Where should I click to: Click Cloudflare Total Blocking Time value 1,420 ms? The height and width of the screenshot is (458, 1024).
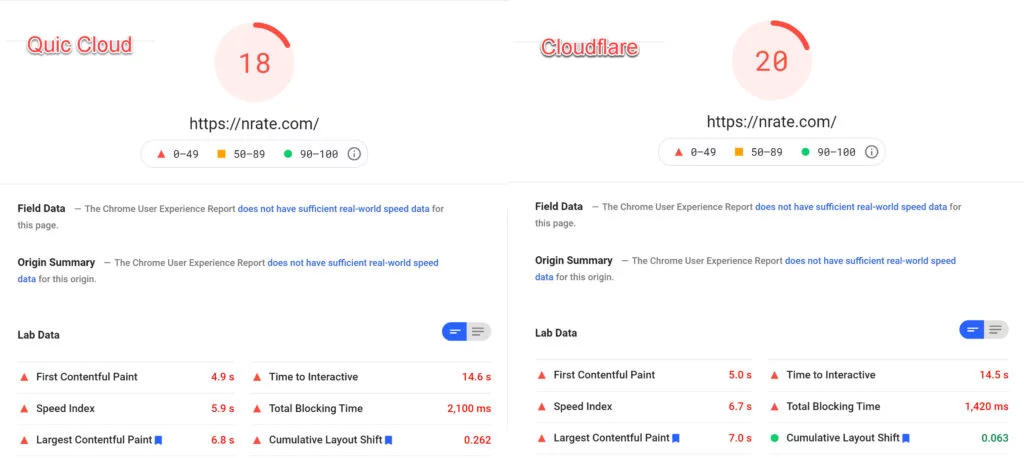986,406
